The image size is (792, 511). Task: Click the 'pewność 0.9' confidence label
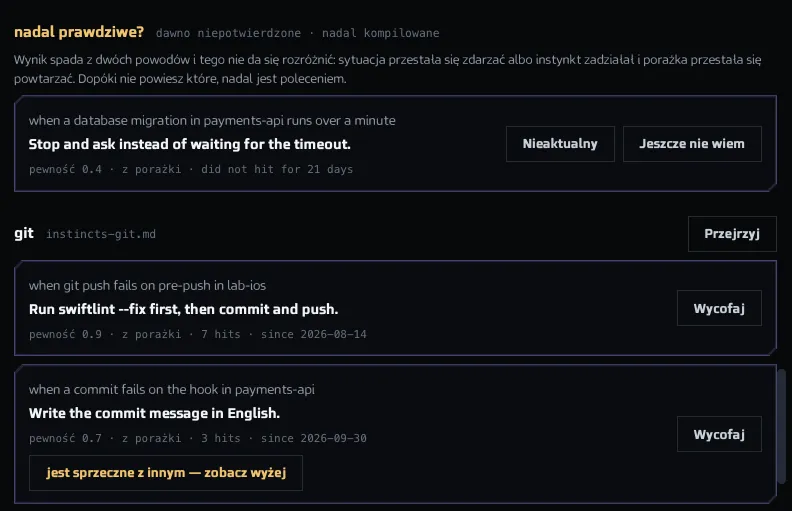click(x=65, y=334)
